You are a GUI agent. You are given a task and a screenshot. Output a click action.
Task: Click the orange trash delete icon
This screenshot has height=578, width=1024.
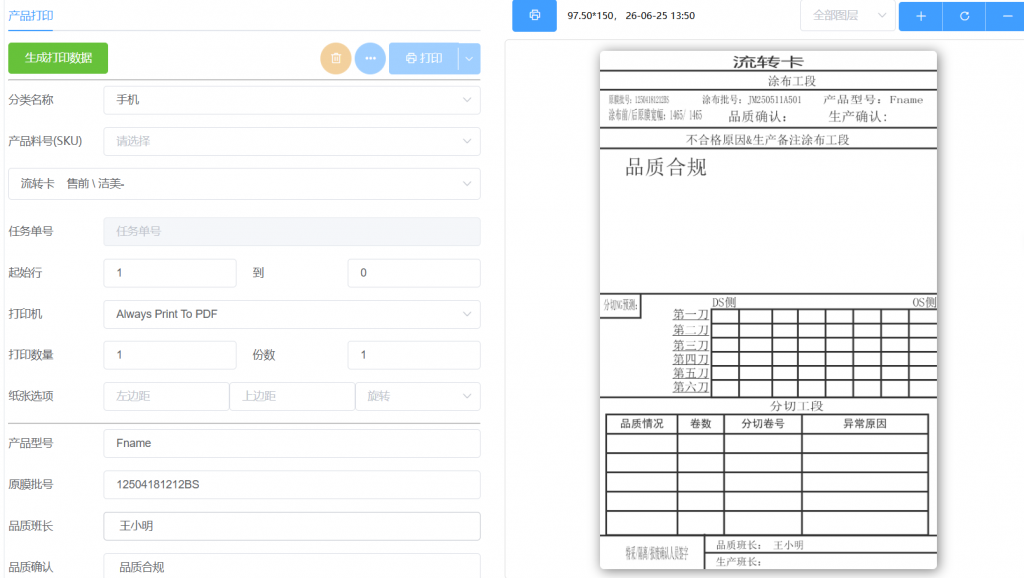336,58
